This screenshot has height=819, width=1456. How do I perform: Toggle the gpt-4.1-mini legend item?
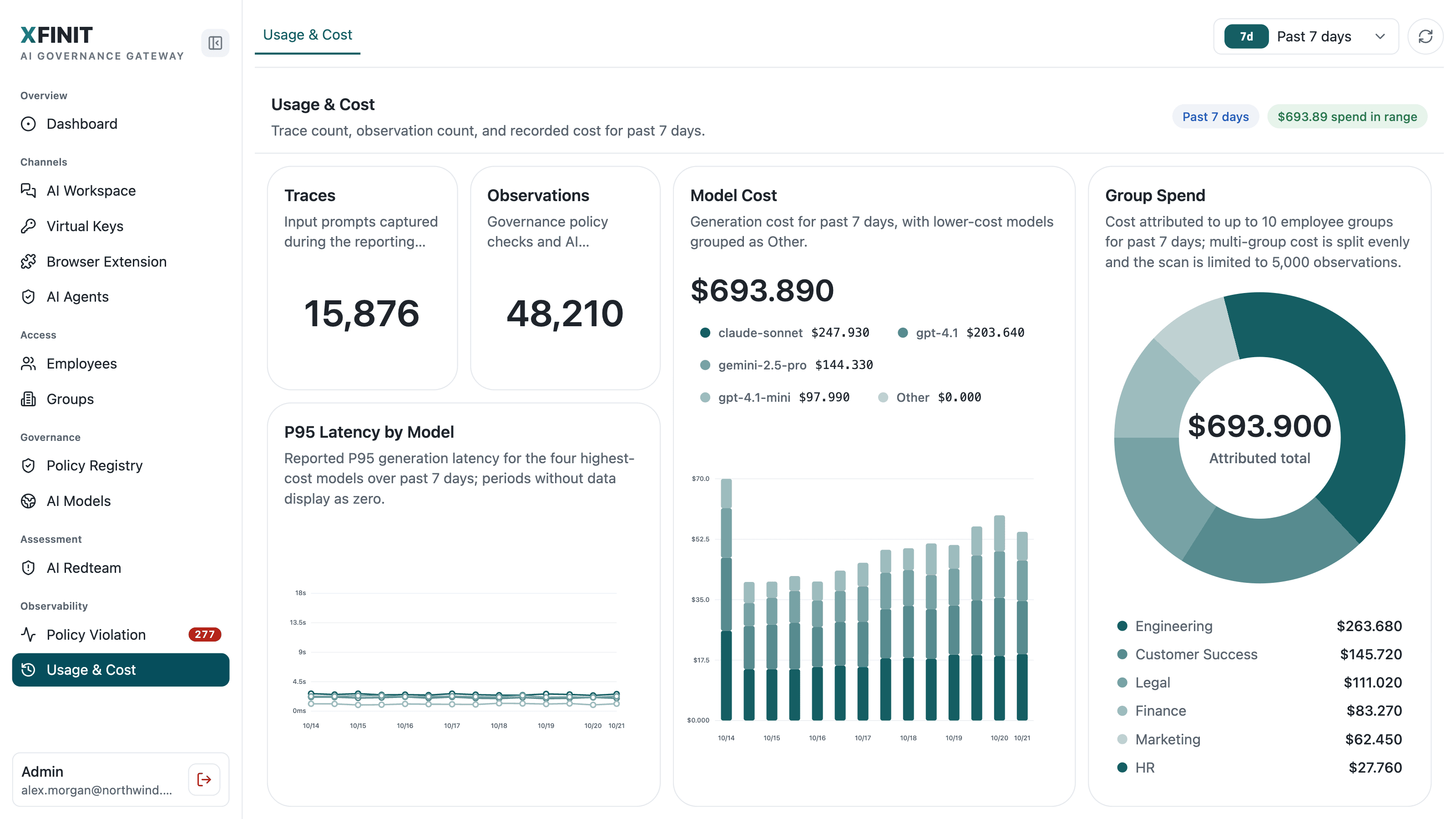pyautogui.click(x=774, y=397)
